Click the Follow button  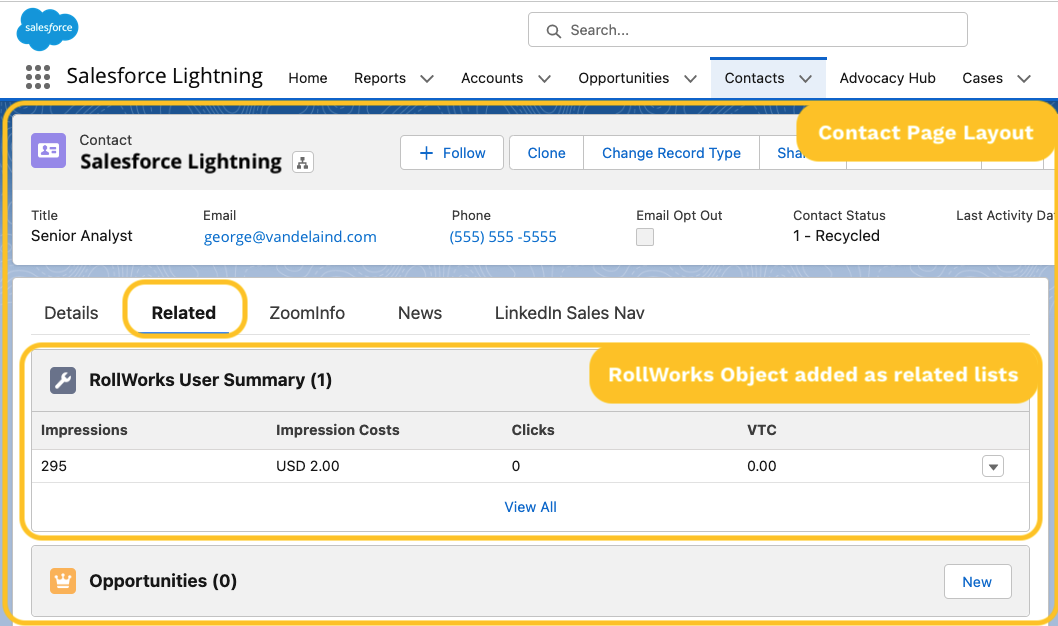[x=451, y=153]
